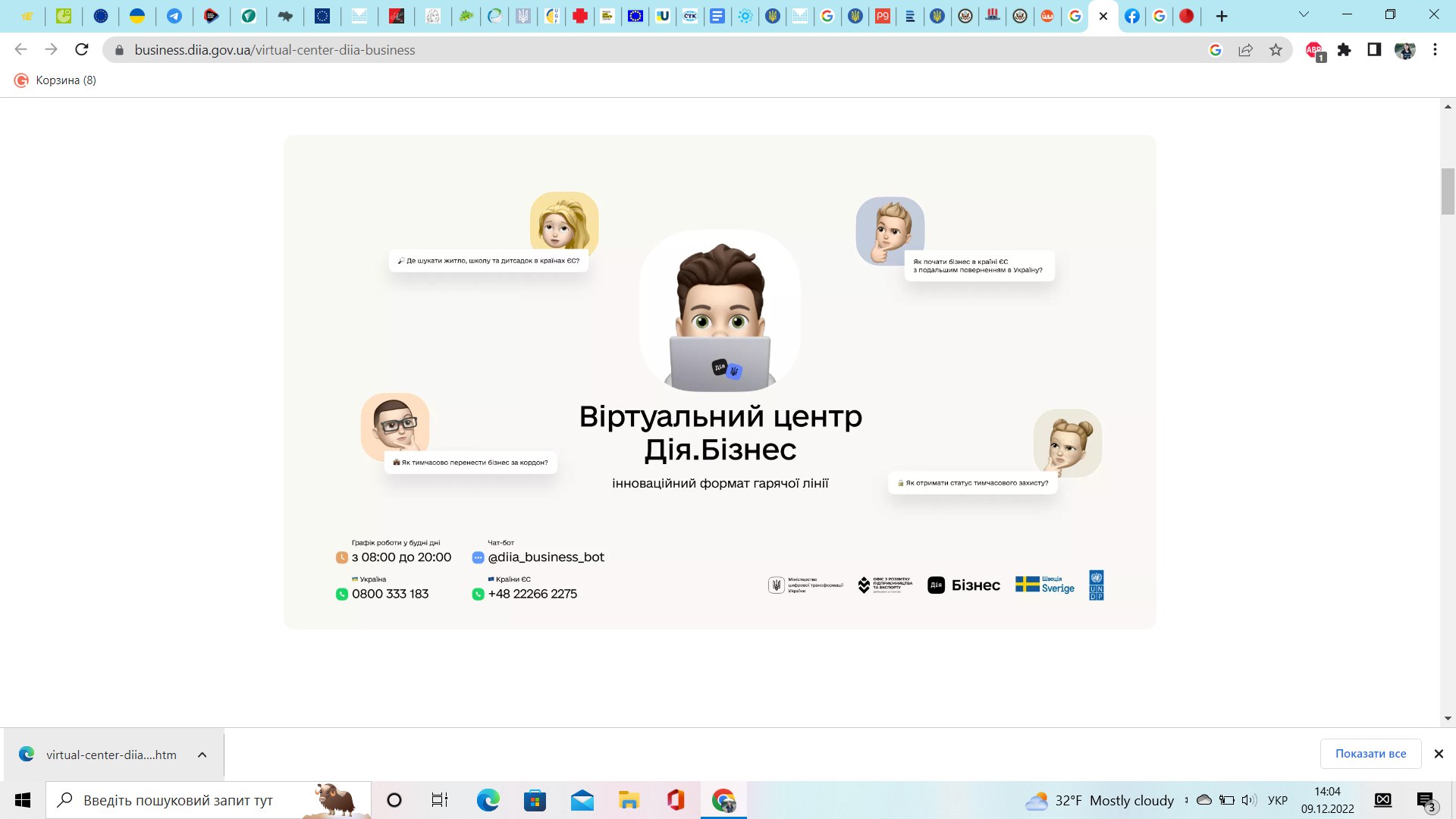Open the tab with Ukraine map silhouette
Screen dimensions: 1456x819
tap(285, 16)
